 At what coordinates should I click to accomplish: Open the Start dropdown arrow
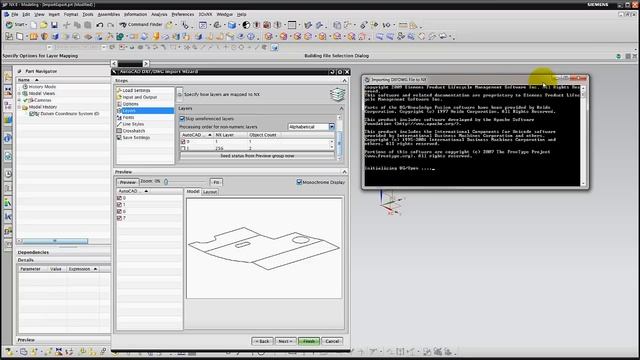click(x=27, y=25)
